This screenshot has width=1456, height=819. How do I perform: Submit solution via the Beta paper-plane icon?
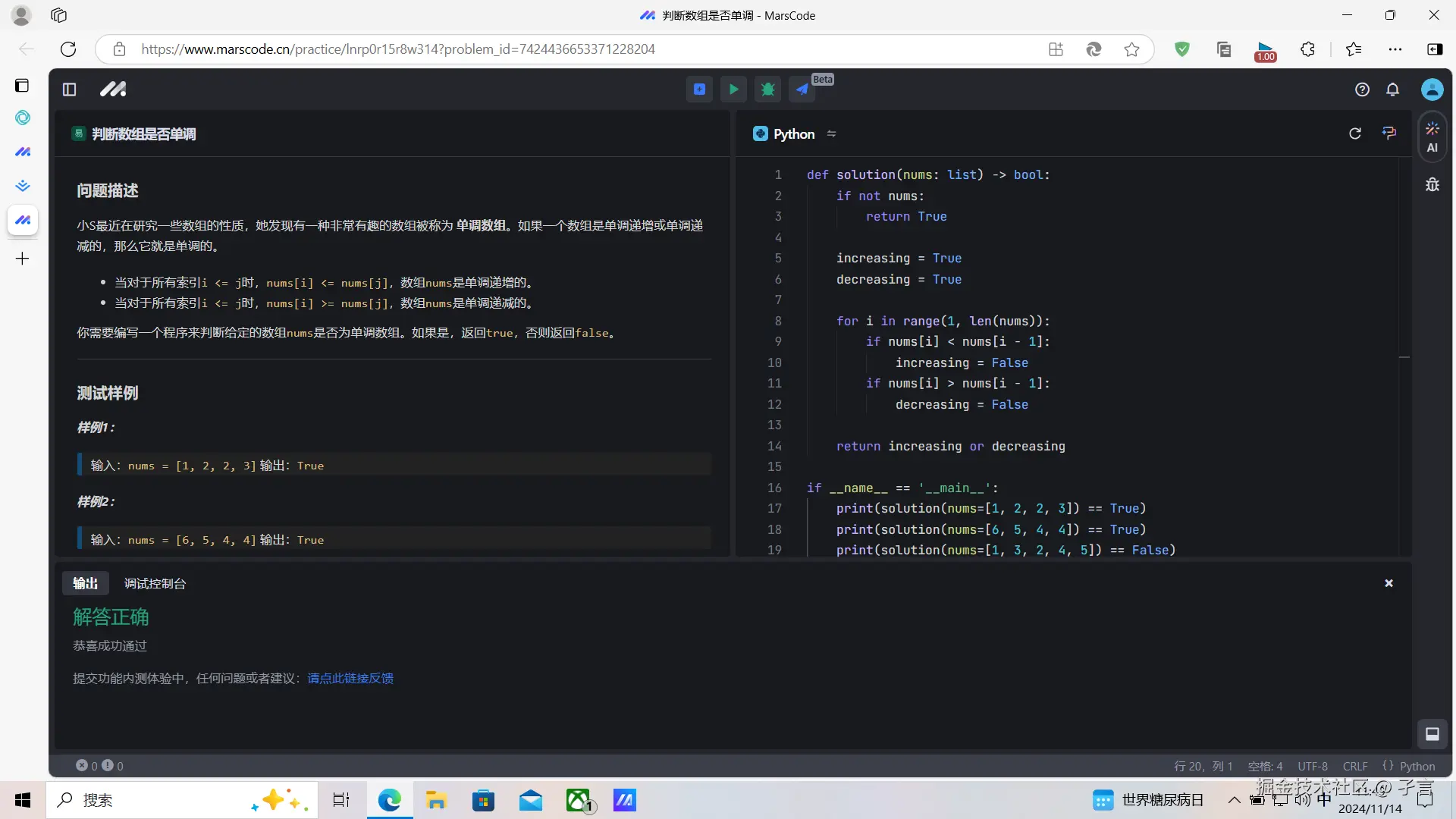click(803, 89)
